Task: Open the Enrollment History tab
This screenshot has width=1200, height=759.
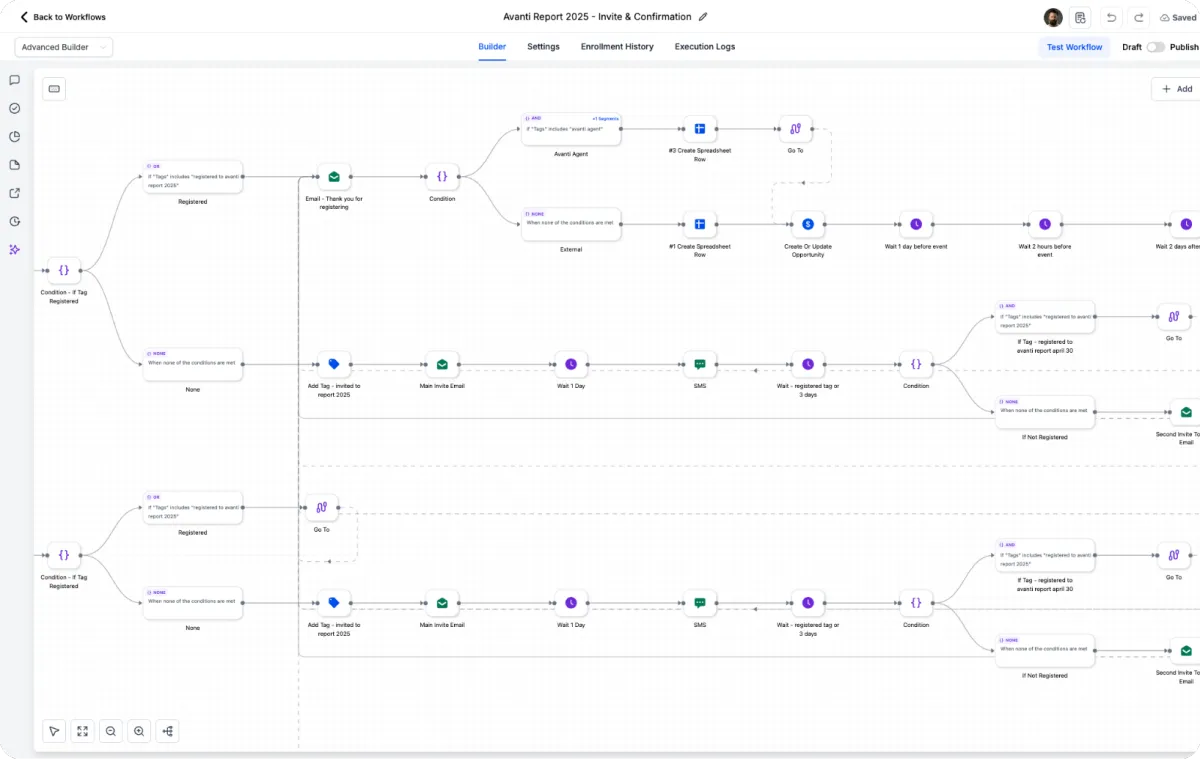Action: 617,47
